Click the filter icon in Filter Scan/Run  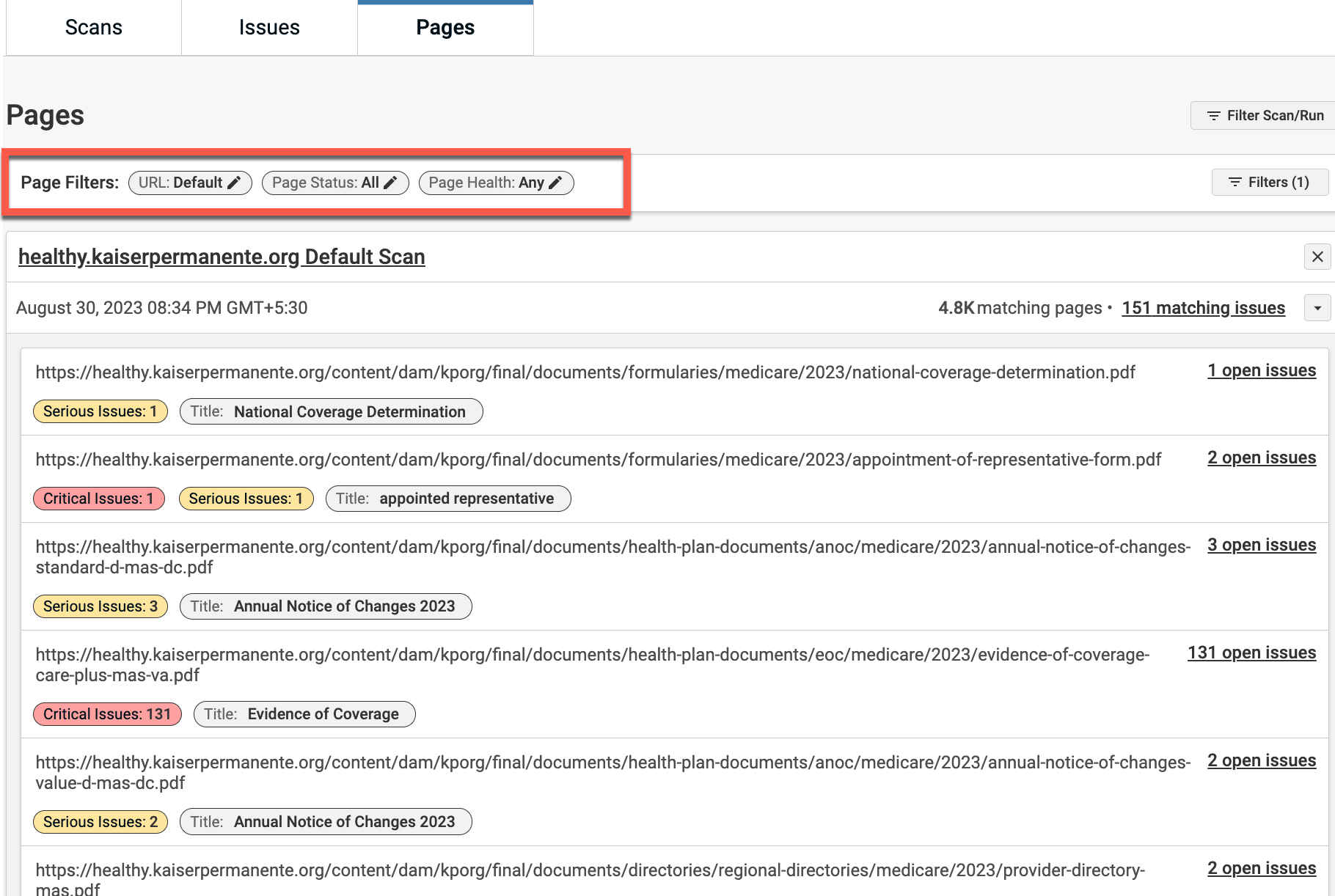(x=1213, y=116)
